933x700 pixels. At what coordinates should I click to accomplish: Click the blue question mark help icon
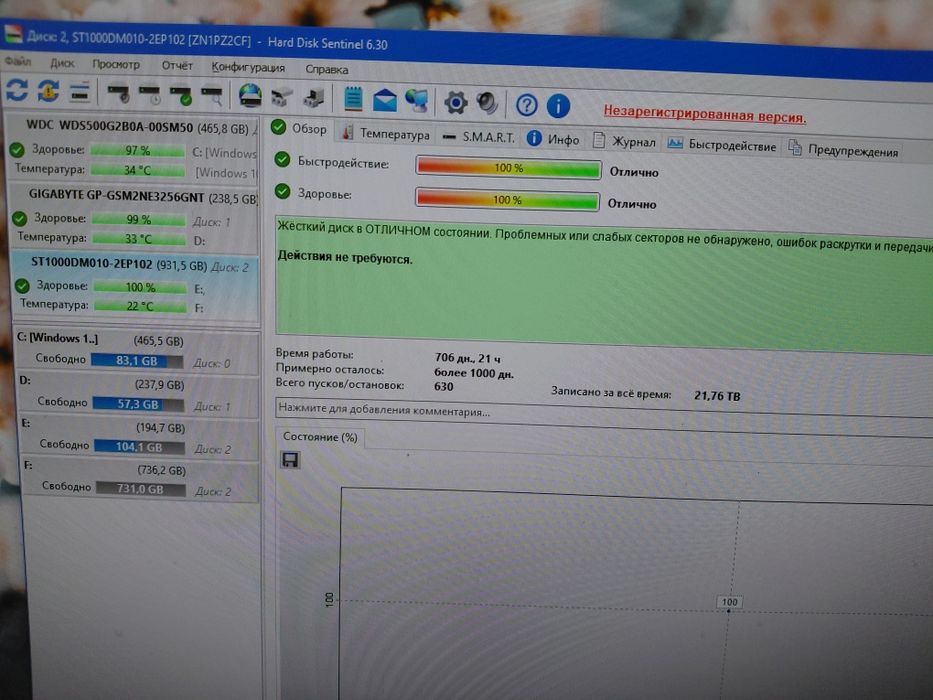point(527,105)
